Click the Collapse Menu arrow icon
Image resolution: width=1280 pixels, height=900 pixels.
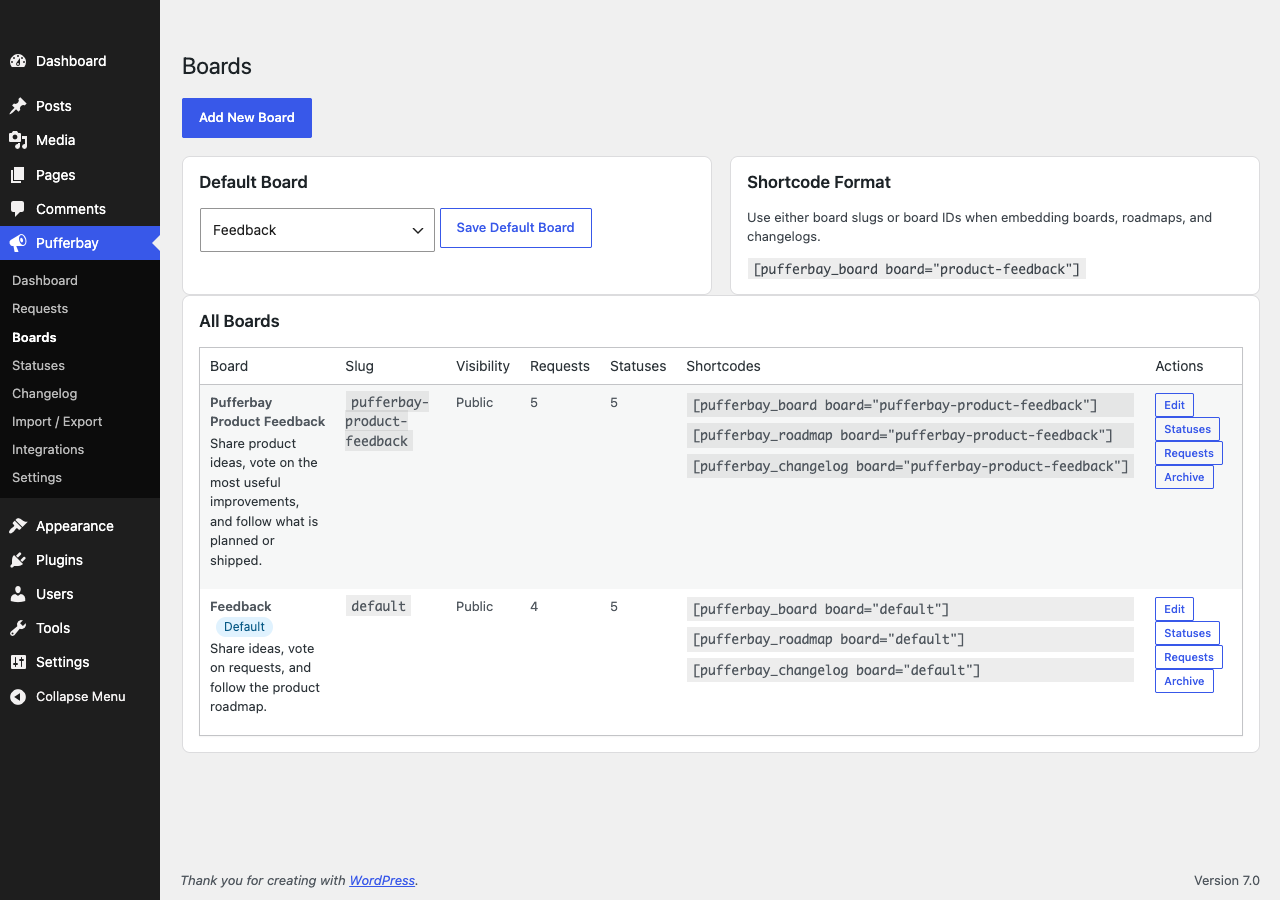click(18, 697)
